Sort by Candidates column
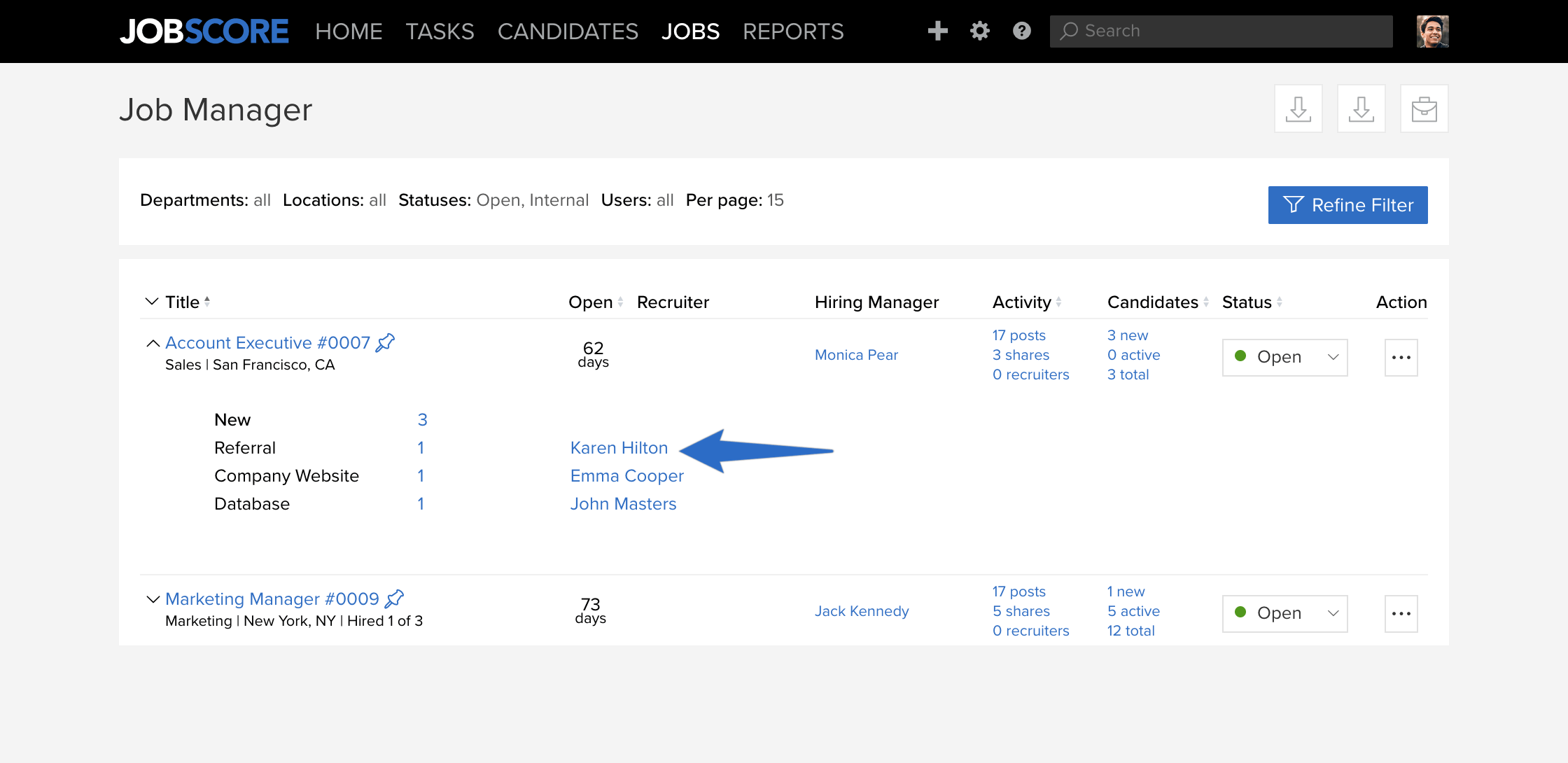Image resolution: width=1568 pixels, height=763 pixels. (x=1206, y=302)
